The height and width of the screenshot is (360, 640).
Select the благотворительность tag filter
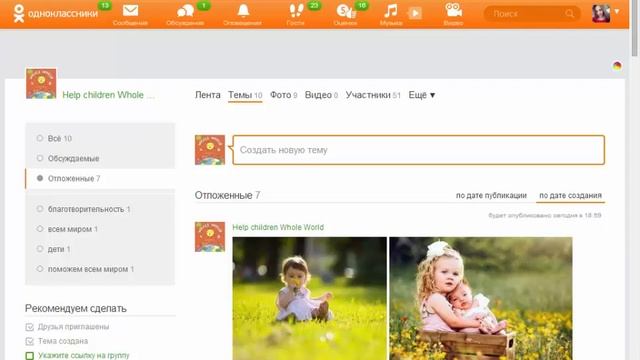pyautogui.click(x=100, y=209)
